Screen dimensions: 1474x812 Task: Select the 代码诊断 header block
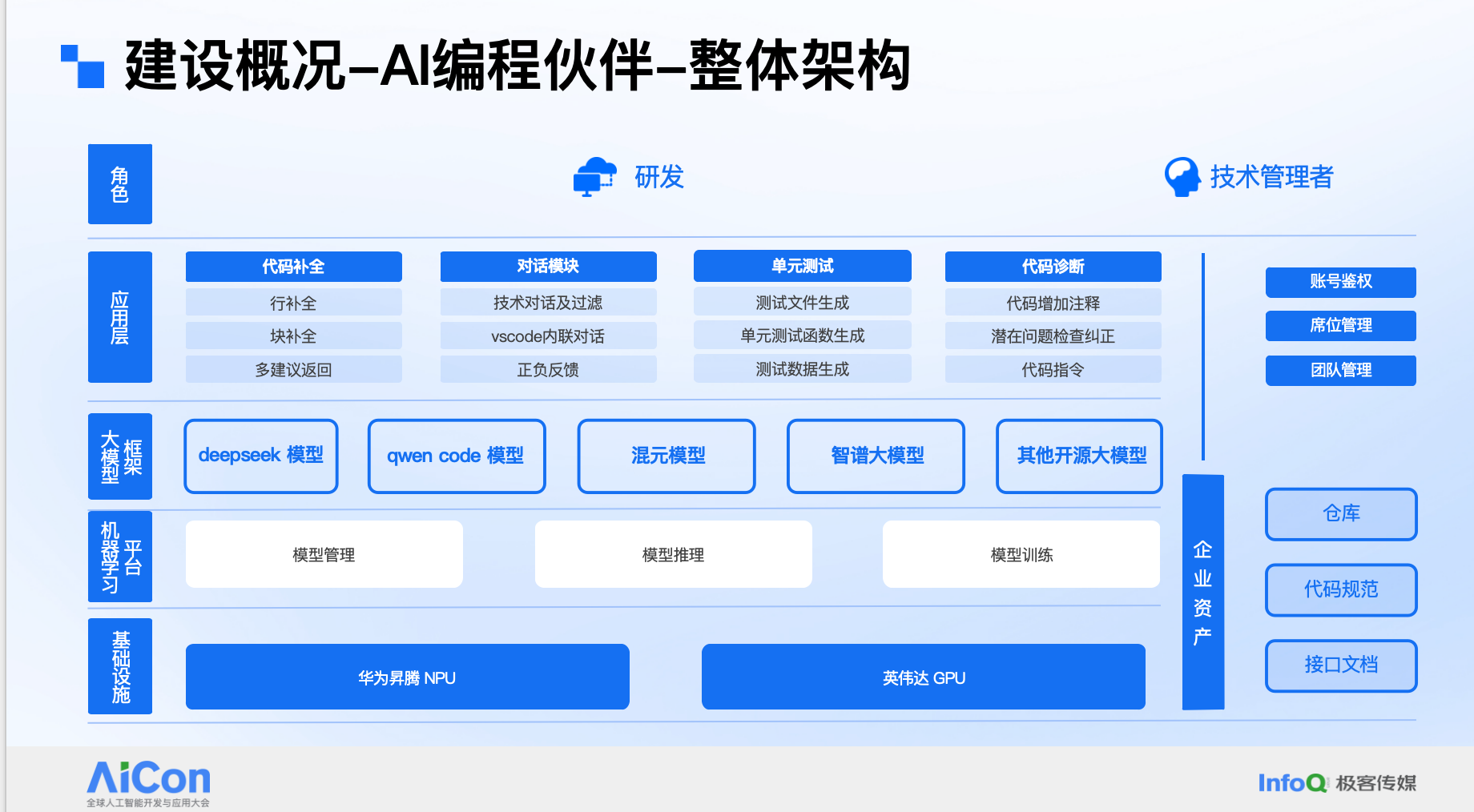1053,267
